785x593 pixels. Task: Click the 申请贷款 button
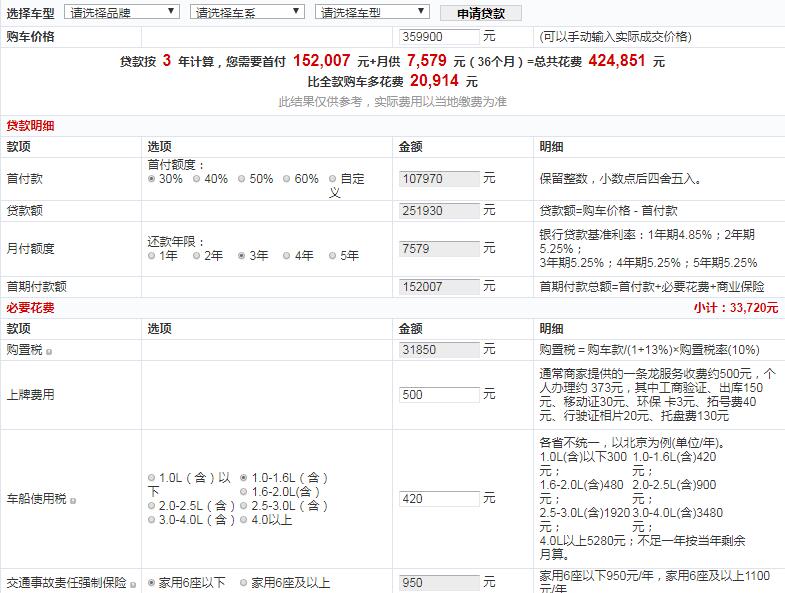(481, 13)
